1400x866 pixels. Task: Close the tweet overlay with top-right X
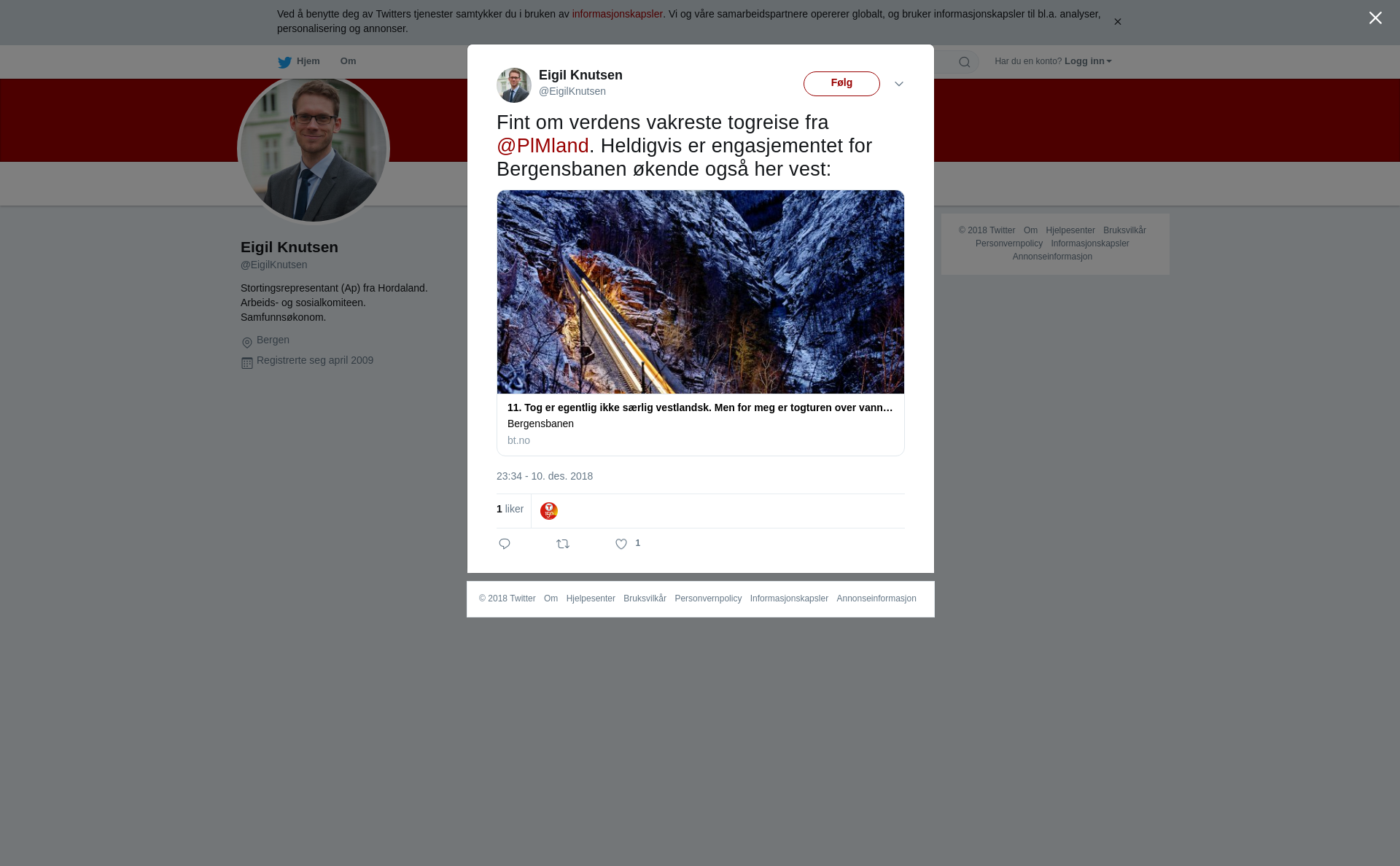(x=1375, y=18)
